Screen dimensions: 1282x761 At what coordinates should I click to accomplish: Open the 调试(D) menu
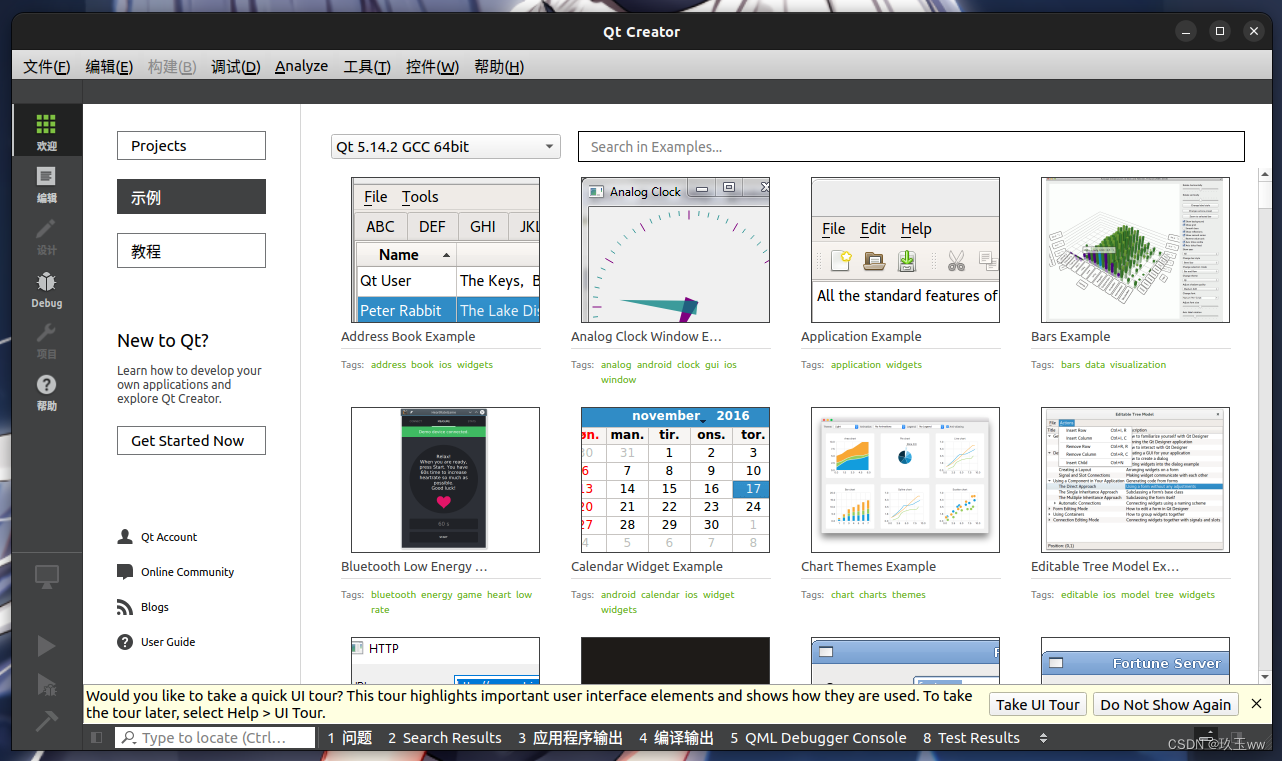click(x=235, y=66)
